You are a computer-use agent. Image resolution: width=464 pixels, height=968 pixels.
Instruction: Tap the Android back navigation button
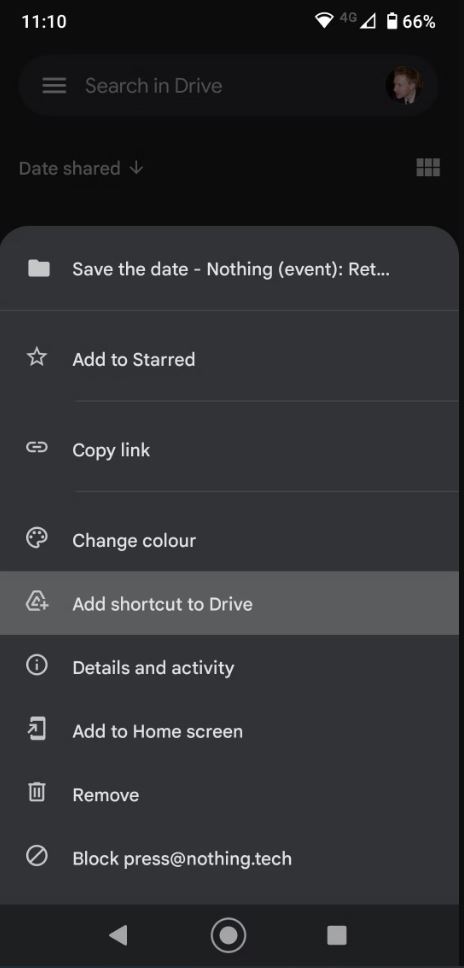(118, 935)
